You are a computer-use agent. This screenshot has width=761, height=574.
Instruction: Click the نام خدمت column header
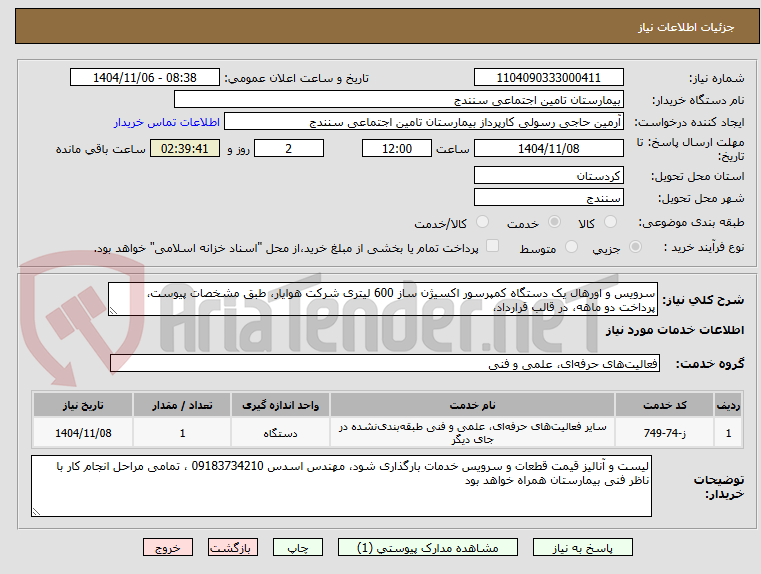472,405
